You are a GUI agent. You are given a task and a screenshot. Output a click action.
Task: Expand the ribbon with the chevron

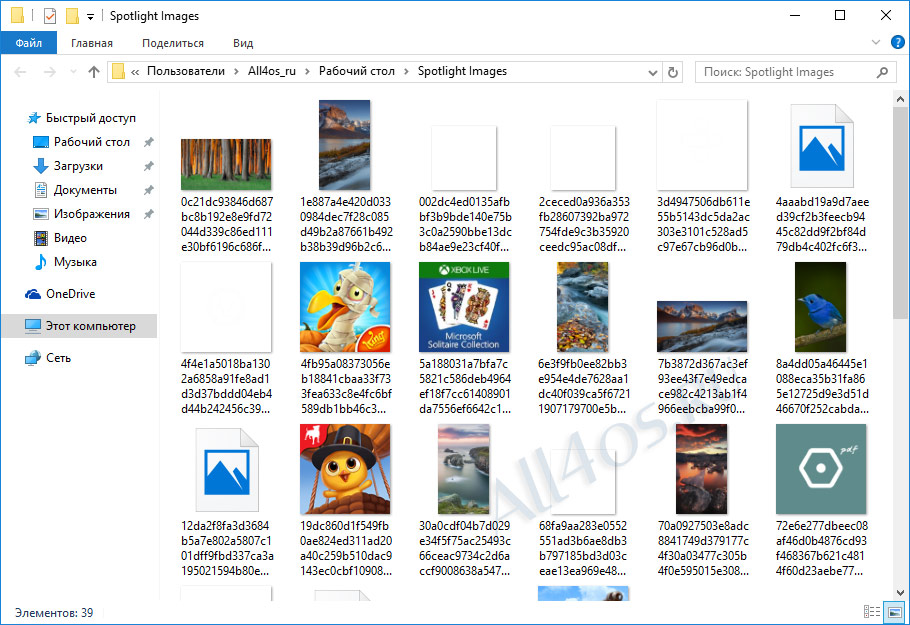876,42
